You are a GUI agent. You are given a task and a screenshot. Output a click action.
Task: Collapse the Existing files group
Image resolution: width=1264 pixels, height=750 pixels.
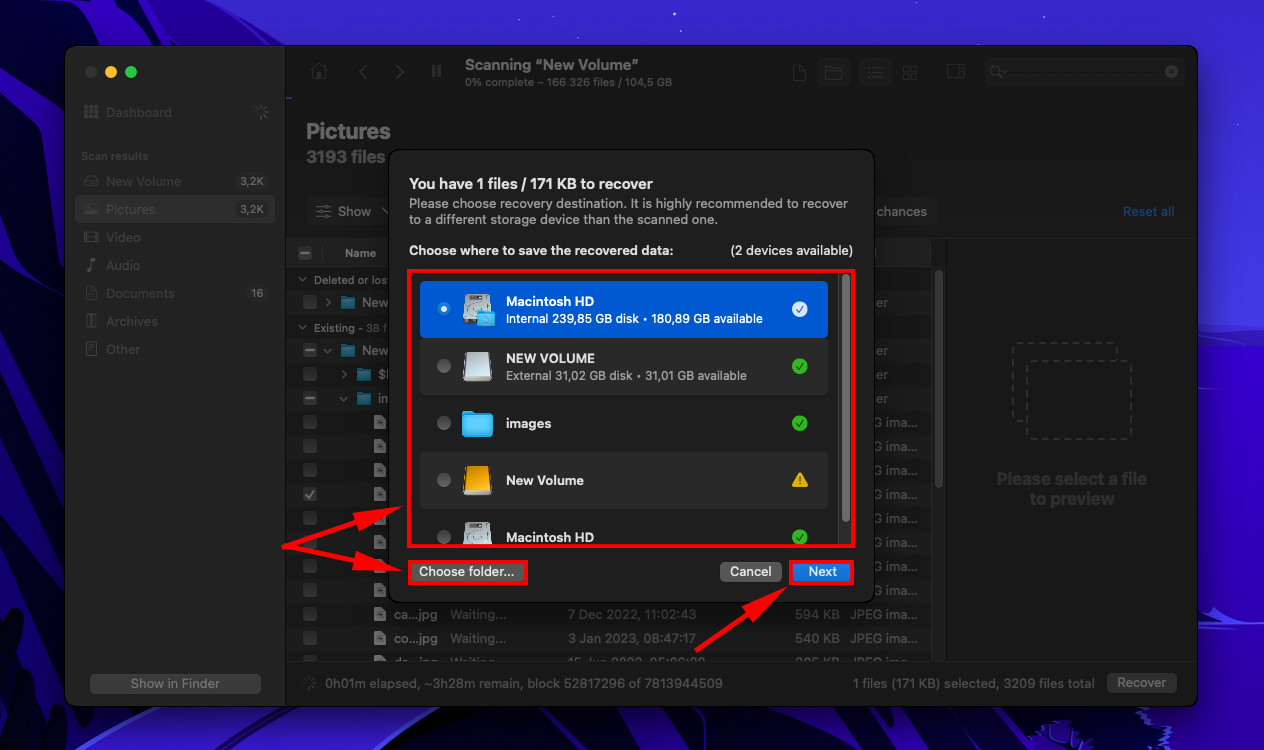[303, 328]
